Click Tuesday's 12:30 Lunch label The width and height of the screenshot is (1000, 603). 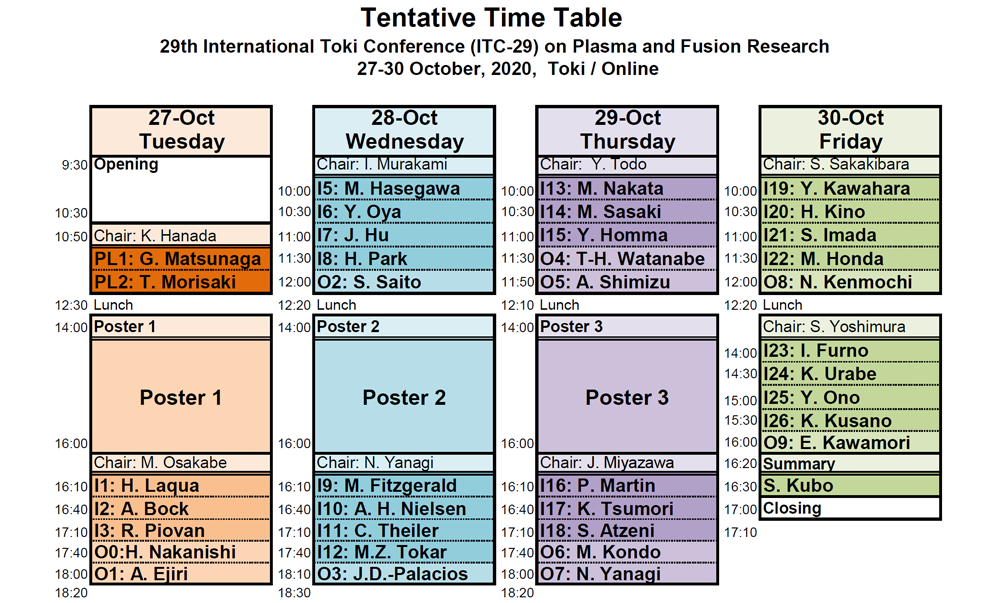(x=113, y=305)
